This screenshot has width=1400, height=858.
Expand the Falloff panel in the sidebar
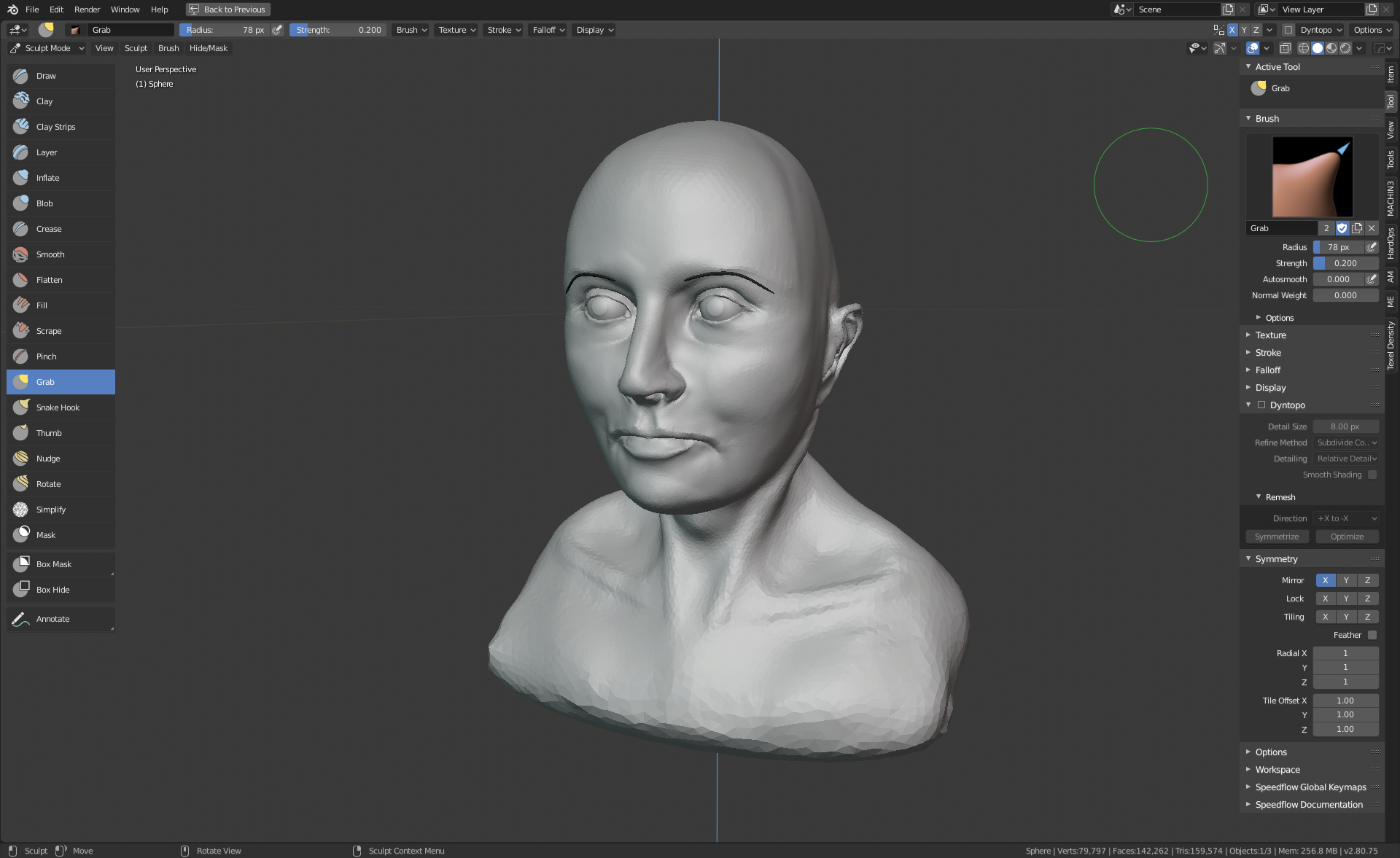(x=1268, y=370)
